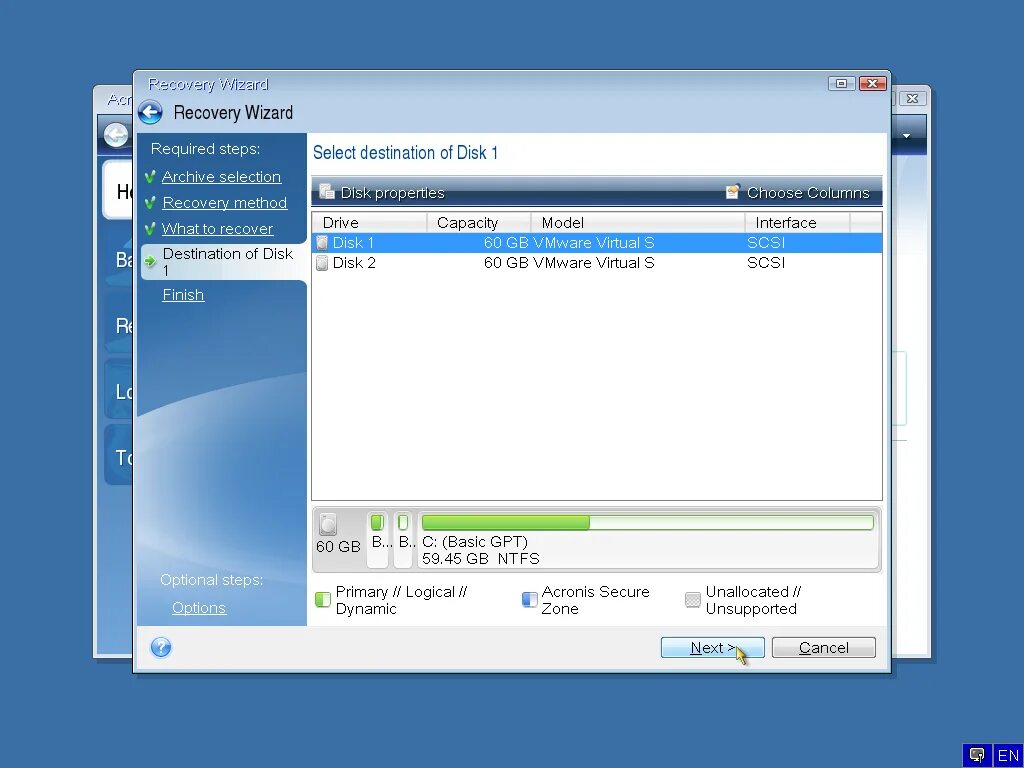Click the Unallocated // Unsupported gray legend swatch
Image resolution: width=1024 pixels, height=768 pixels.
pyautogui.click(x=693, y=600)
